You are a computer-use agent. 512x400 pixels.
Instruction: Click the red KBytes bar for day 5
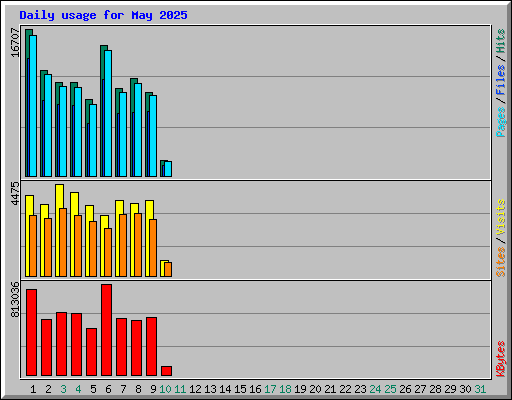click(x=91, y=352)
